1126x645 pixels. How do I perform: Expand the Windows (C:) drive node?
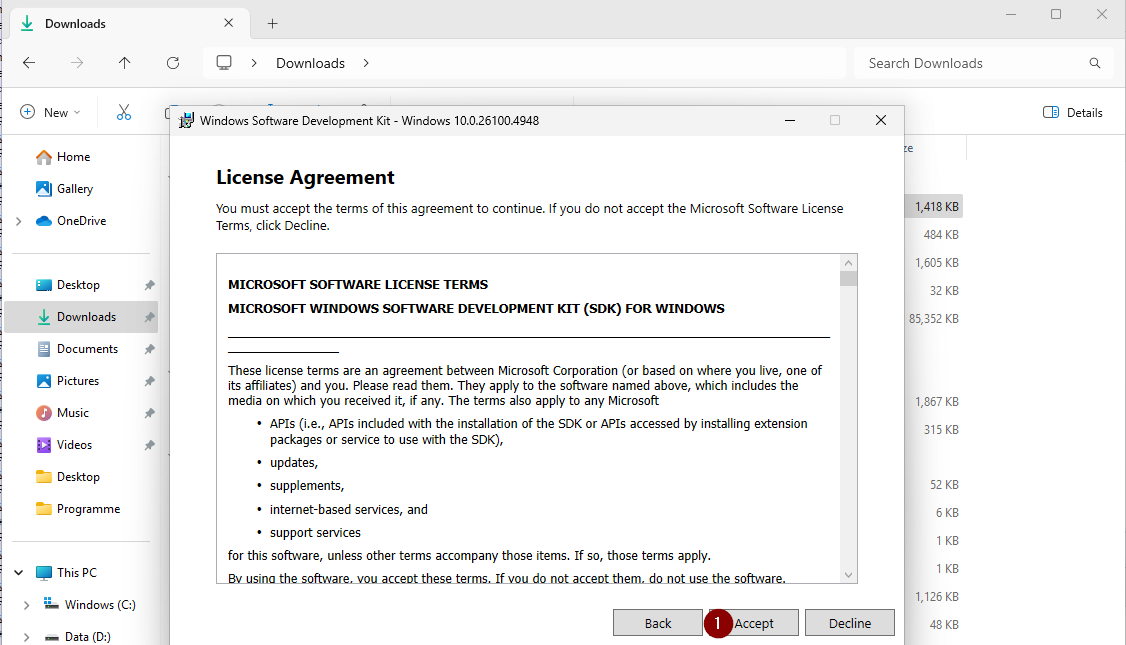tap(27, 605)
